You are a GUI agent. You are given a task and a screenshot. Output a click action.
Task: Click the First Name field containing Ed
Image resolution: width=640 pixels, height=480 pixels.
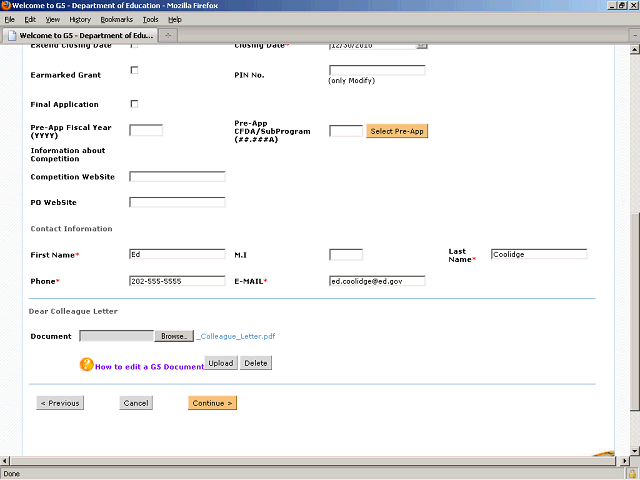pos(177,254)
